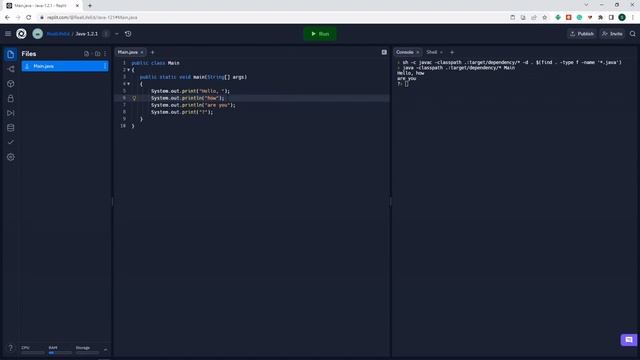Open the user avatar profile

(x=38, y=34)
